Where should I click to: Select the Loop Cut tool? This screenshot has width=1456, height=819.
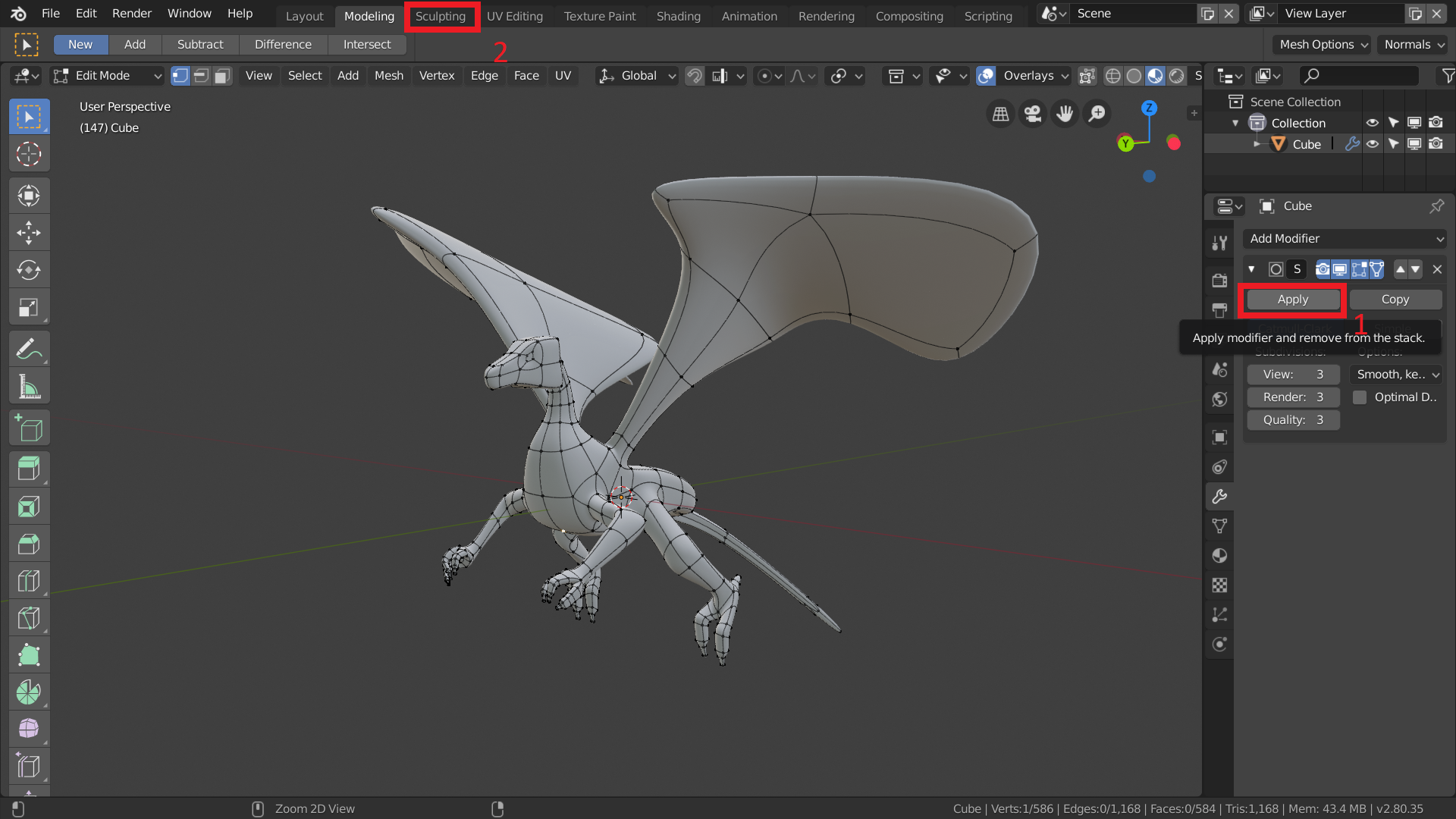(29, 581)
